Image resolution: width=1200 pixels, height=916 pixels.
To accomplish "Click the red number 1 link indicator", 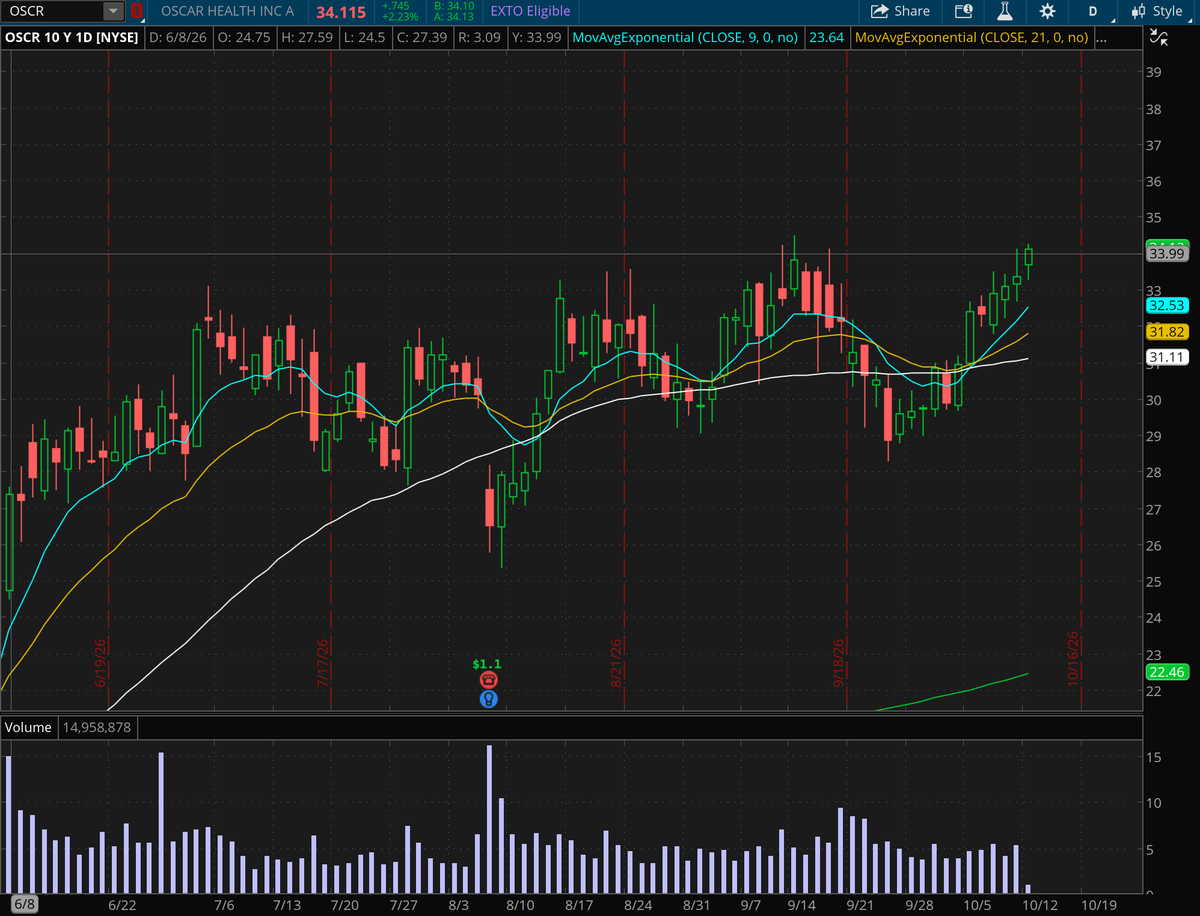I will coord(136,11).
